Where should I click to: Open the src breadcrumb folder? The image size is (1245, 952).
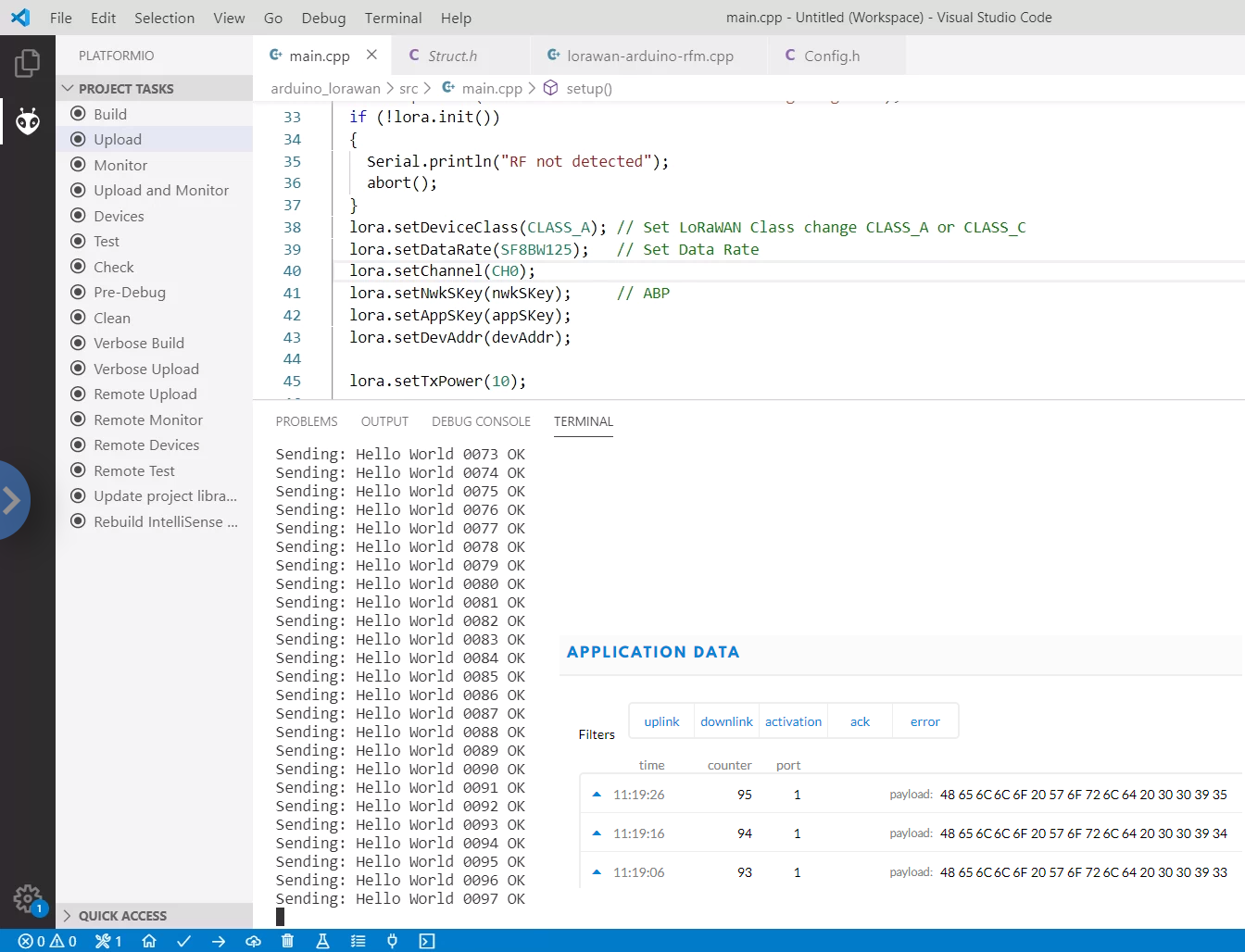tap(409, 88)
